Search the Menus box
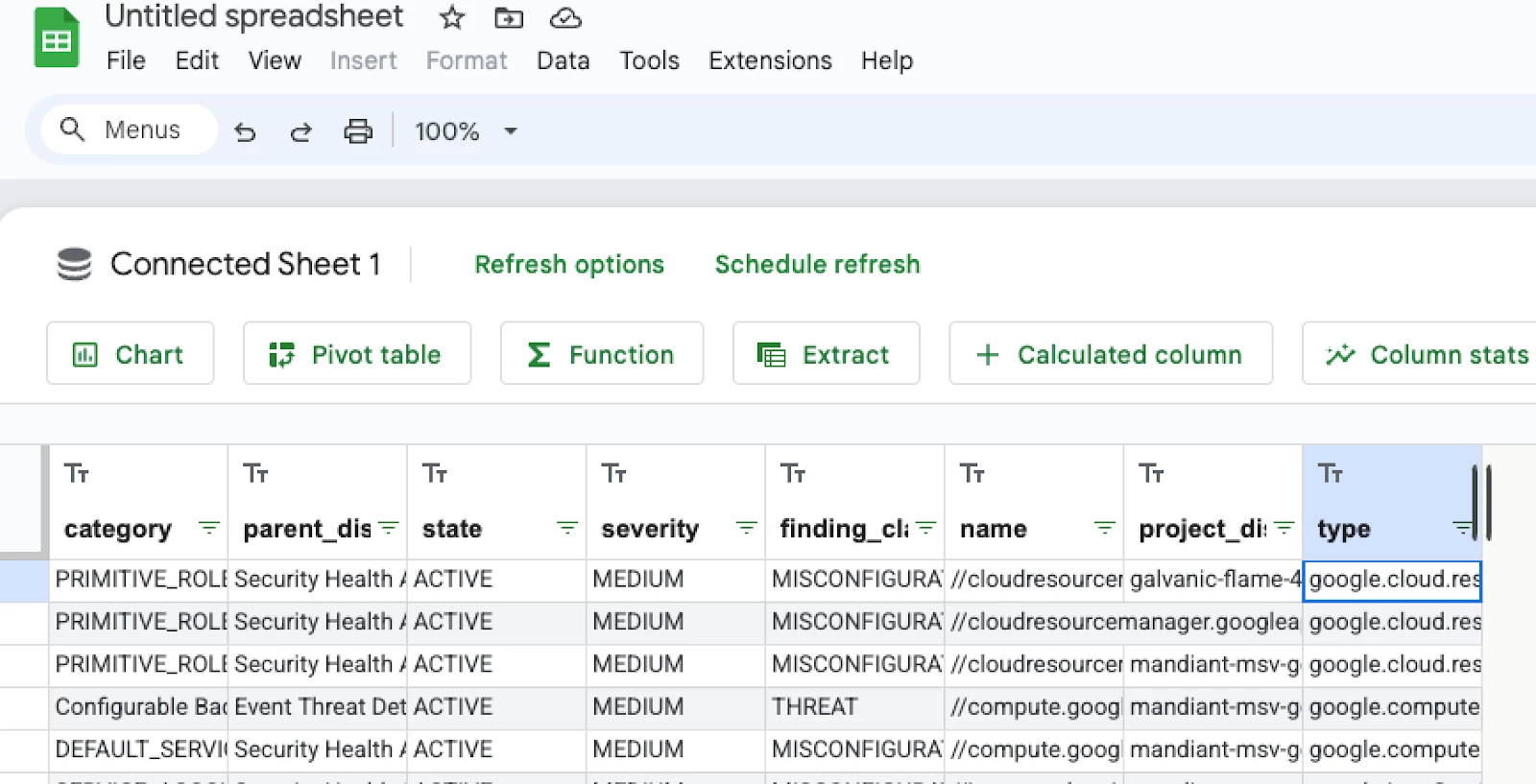Image resolution: width=1536 pixels, height=784 pixels. coord(129,130)
